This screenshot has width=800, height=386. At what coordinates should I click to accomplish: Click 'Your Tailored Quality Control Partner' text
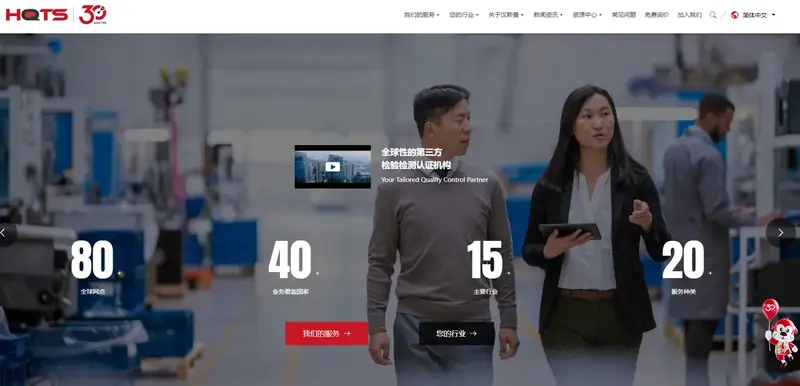434,179
